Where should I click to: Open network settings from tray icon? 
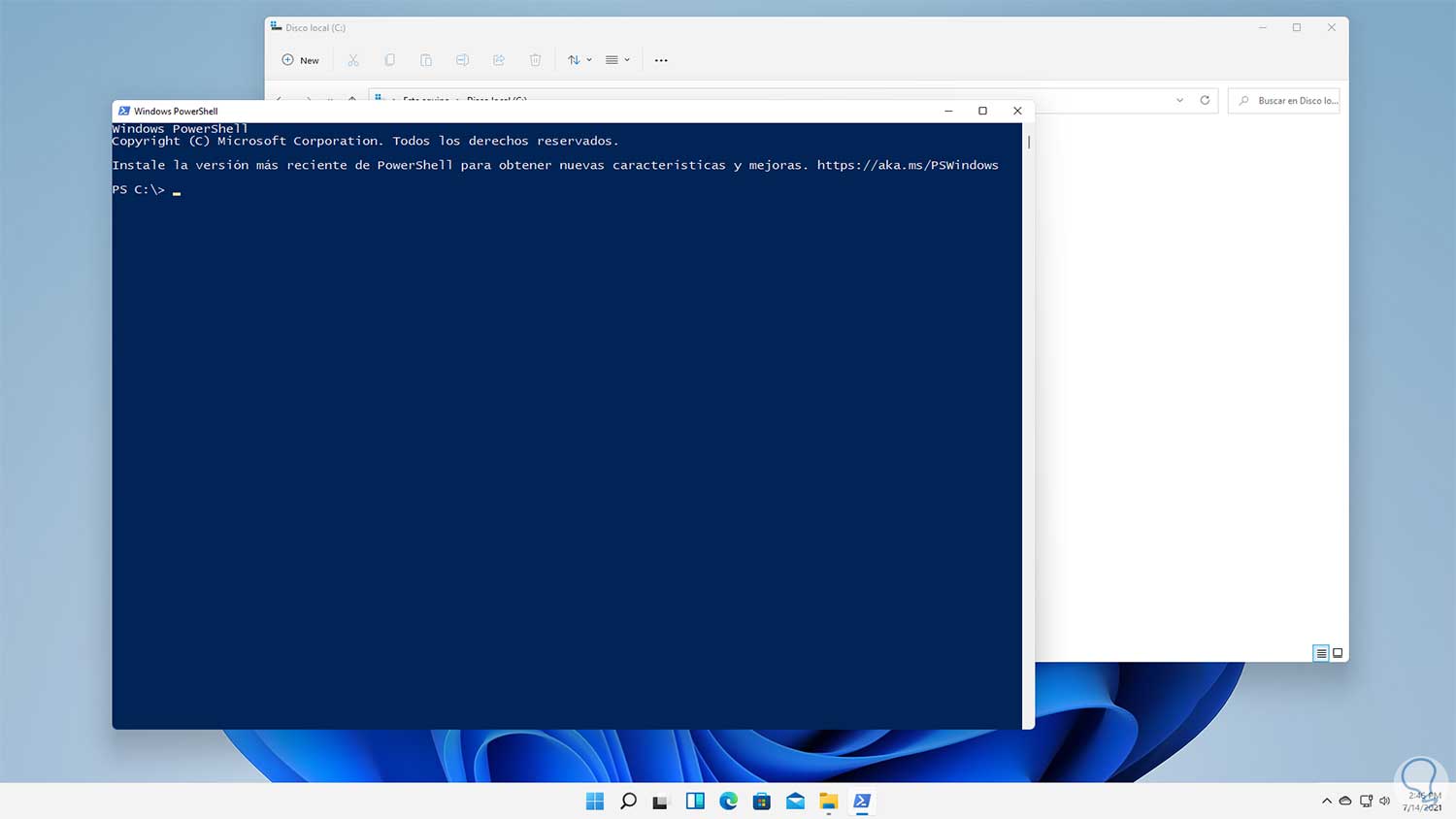[1366, 801]
